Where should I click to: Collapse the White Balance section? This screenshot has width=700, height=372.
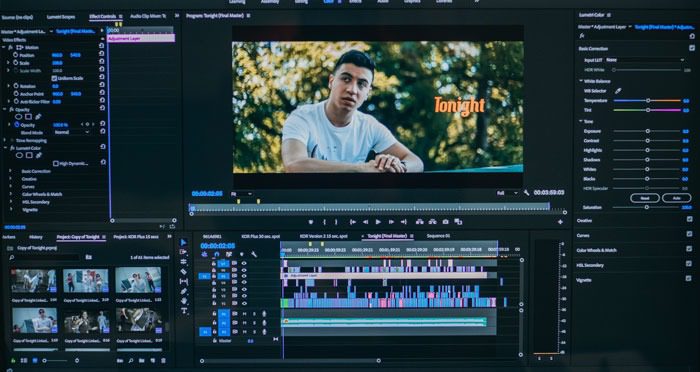point(581,81)
